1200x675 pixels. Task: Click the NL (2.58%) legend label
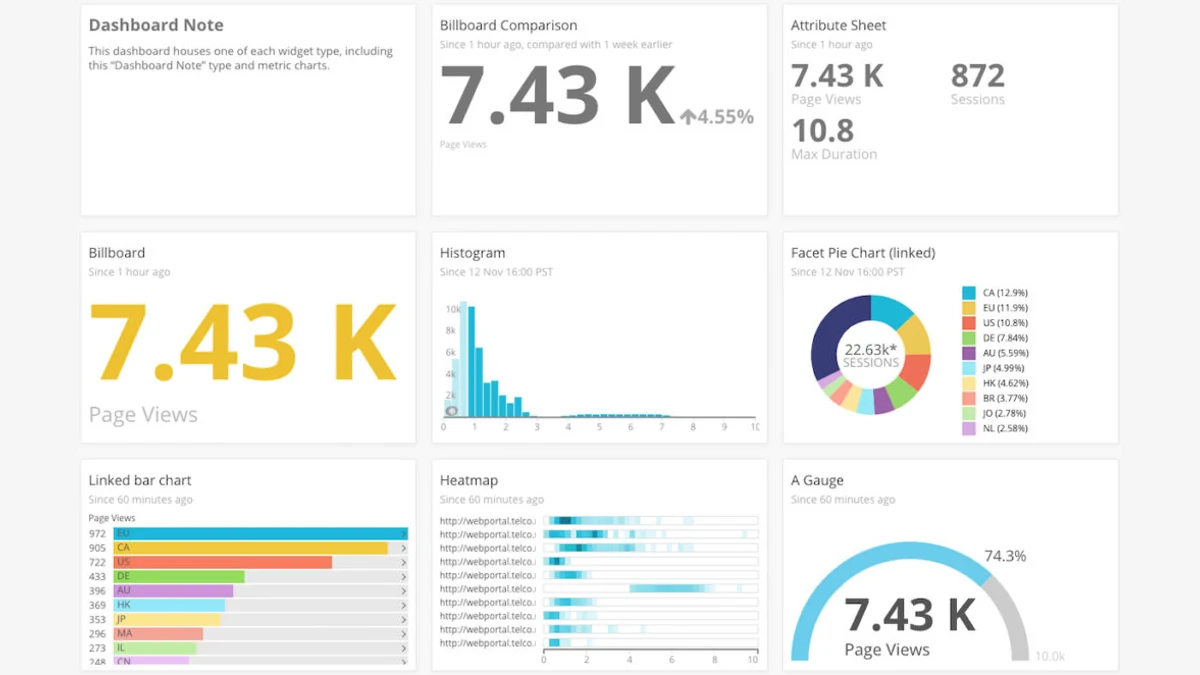point(1004,428)
